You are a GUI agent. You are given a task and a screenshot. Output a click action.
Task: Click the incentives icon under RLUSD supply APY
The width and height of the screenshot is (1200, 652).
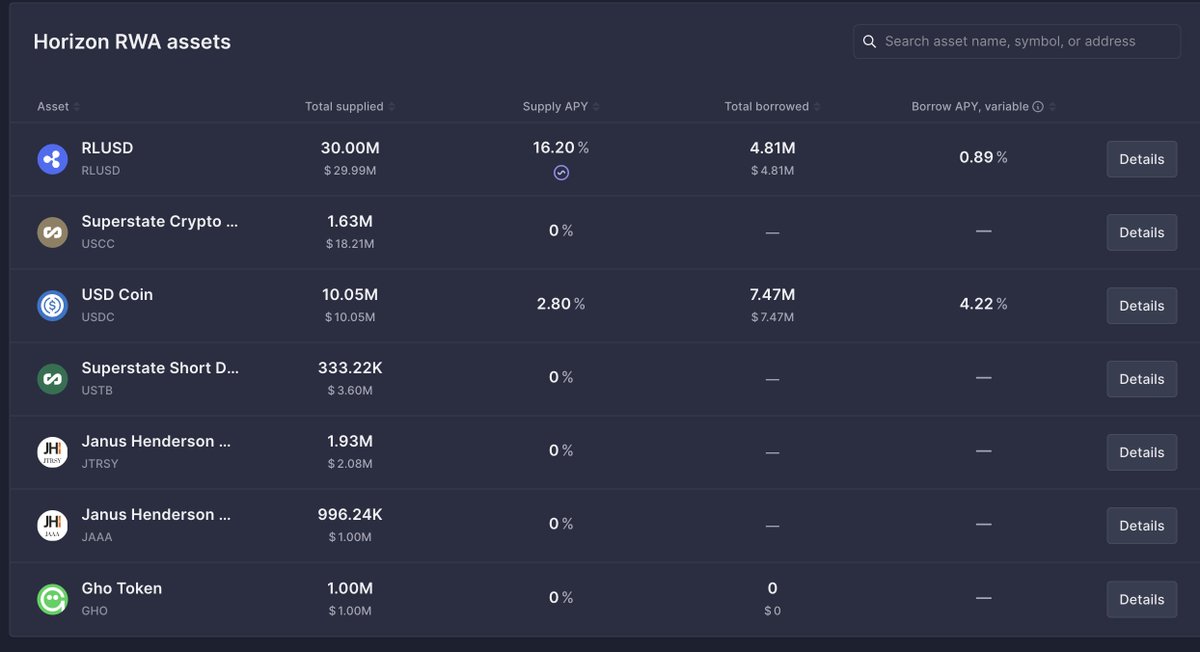click(x=561, y=172)
